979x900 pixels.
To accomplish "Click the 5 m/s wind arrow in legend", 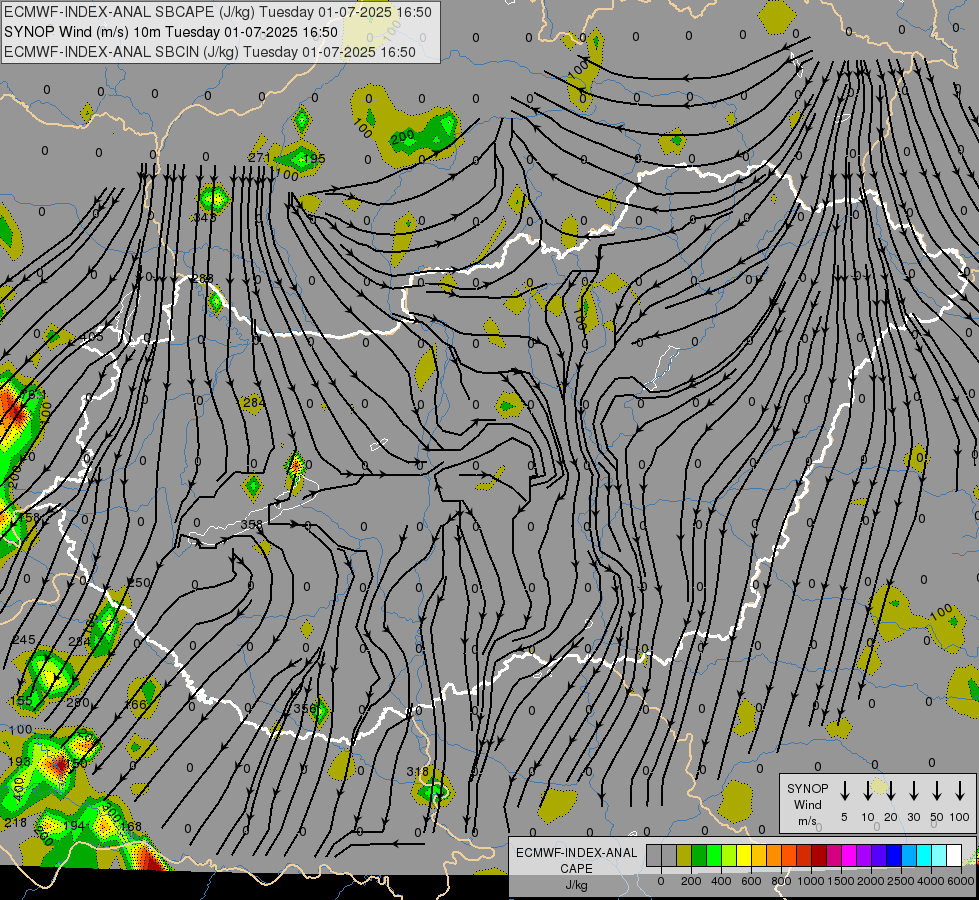I will [x=845, y=791].
